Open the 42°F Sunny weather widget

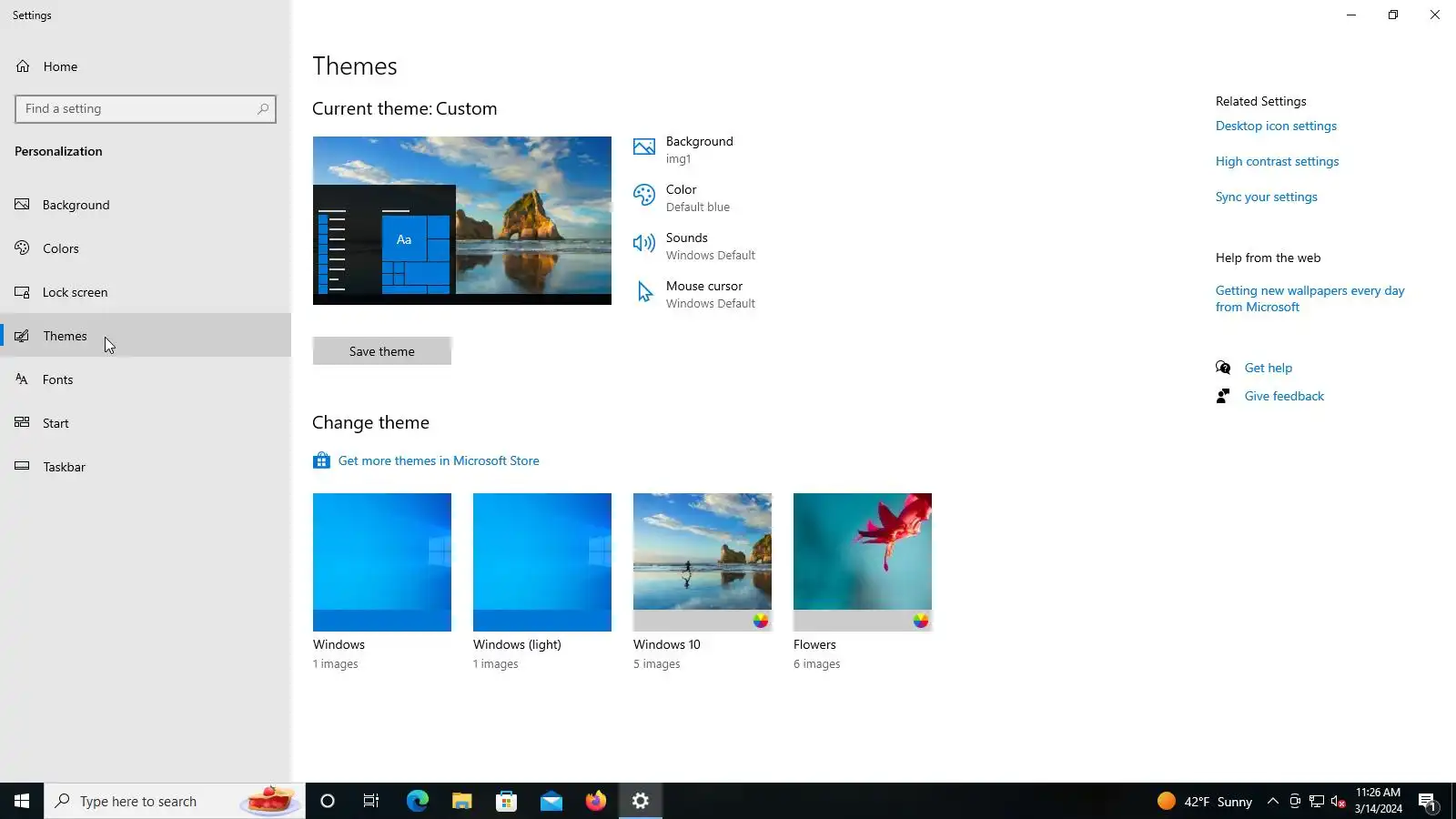point(1205,801)
